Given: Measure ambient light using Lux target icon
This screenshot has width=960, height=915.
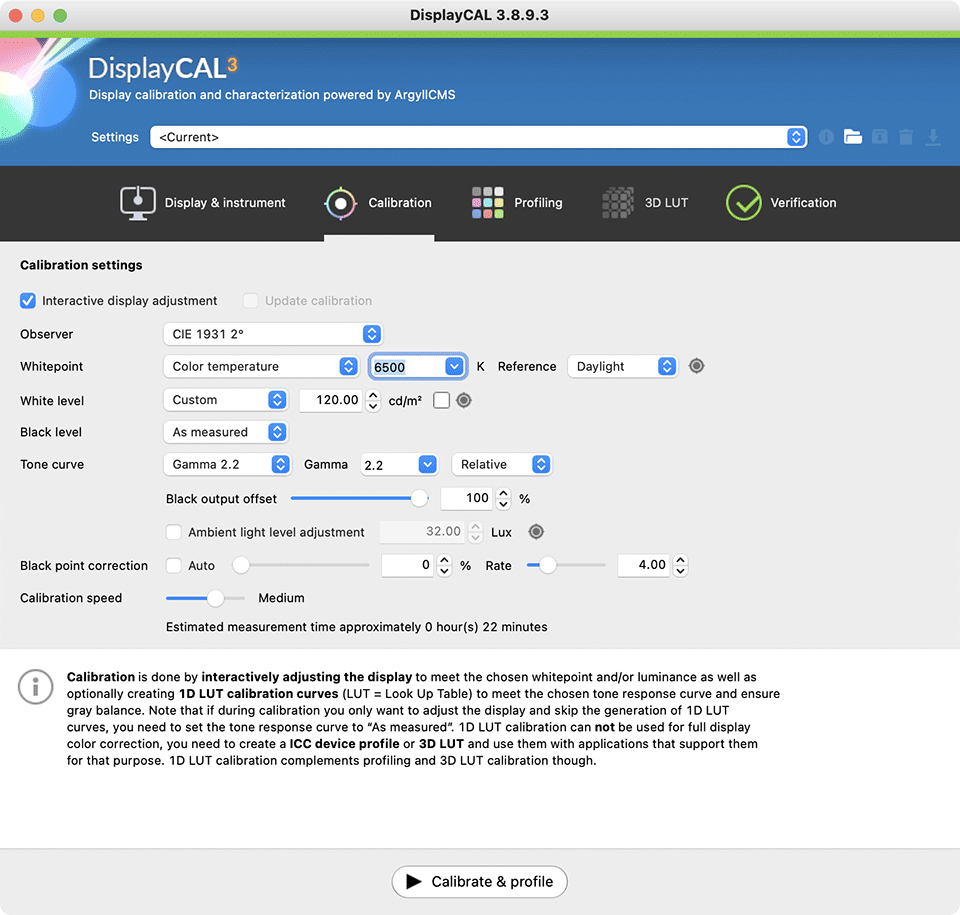Looking at the screenshot, I should click(536, 532).
